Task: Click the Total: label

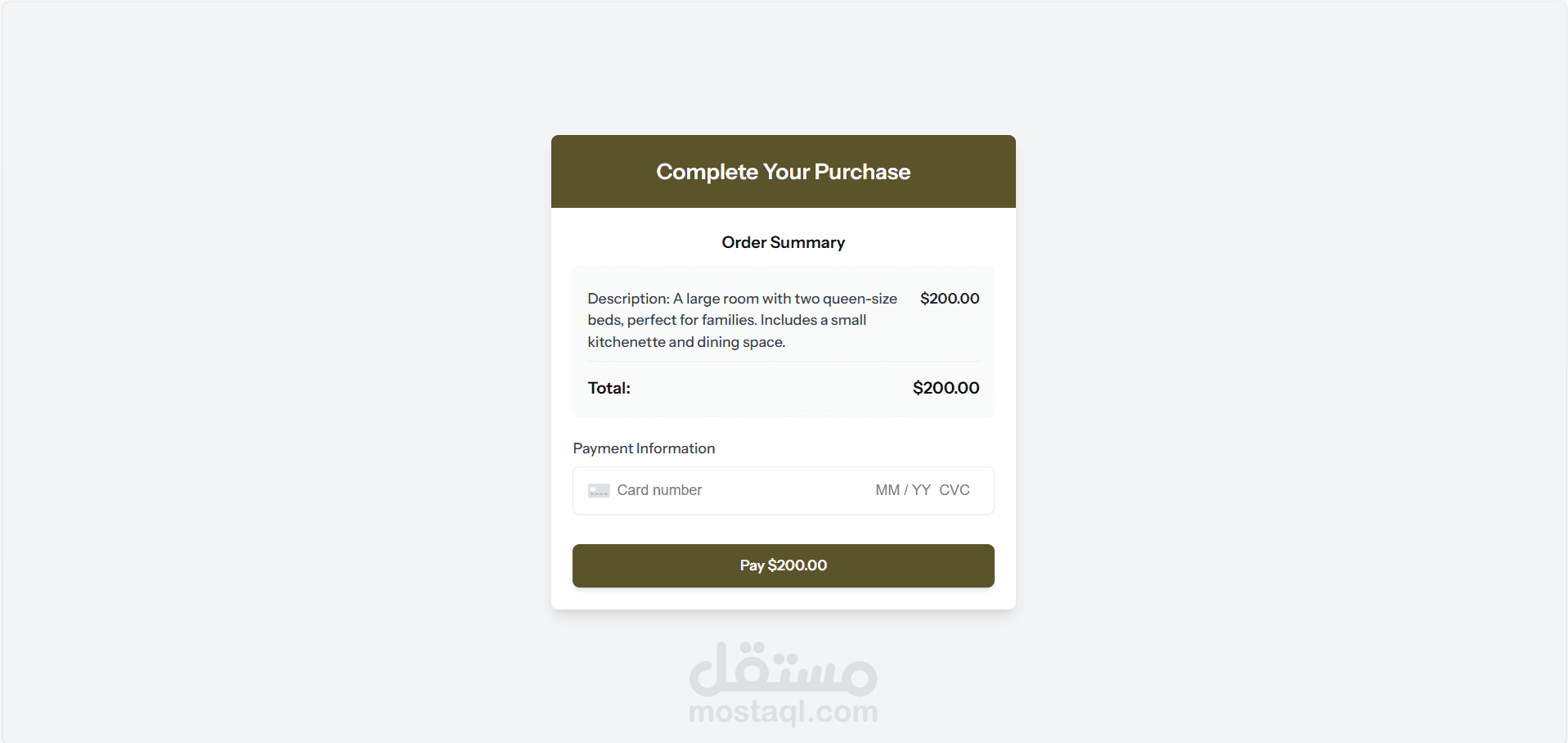Action: pos(609,388)
